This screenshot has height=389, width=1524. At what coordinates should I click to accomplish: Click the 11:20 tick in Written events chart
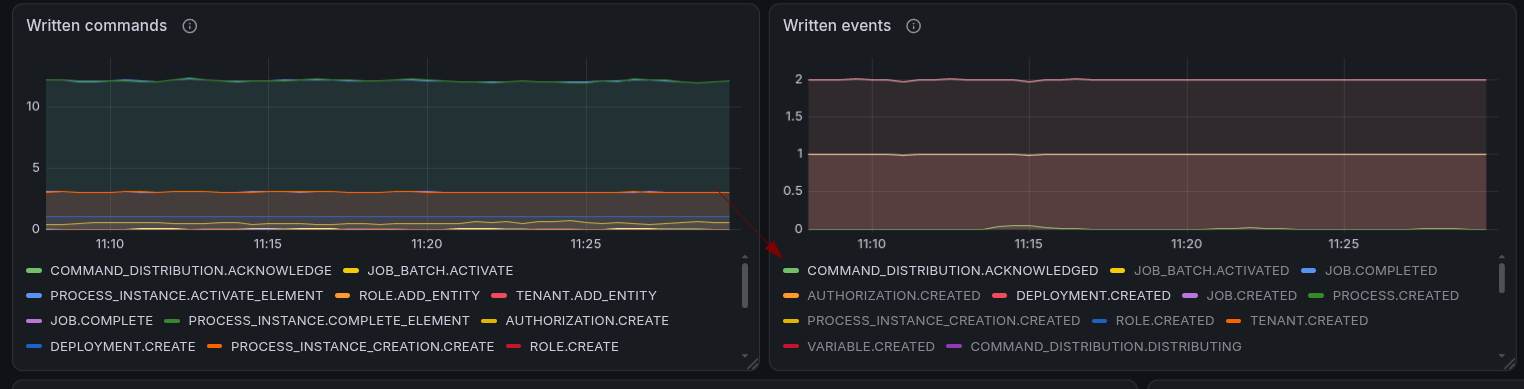[1186, 243]
